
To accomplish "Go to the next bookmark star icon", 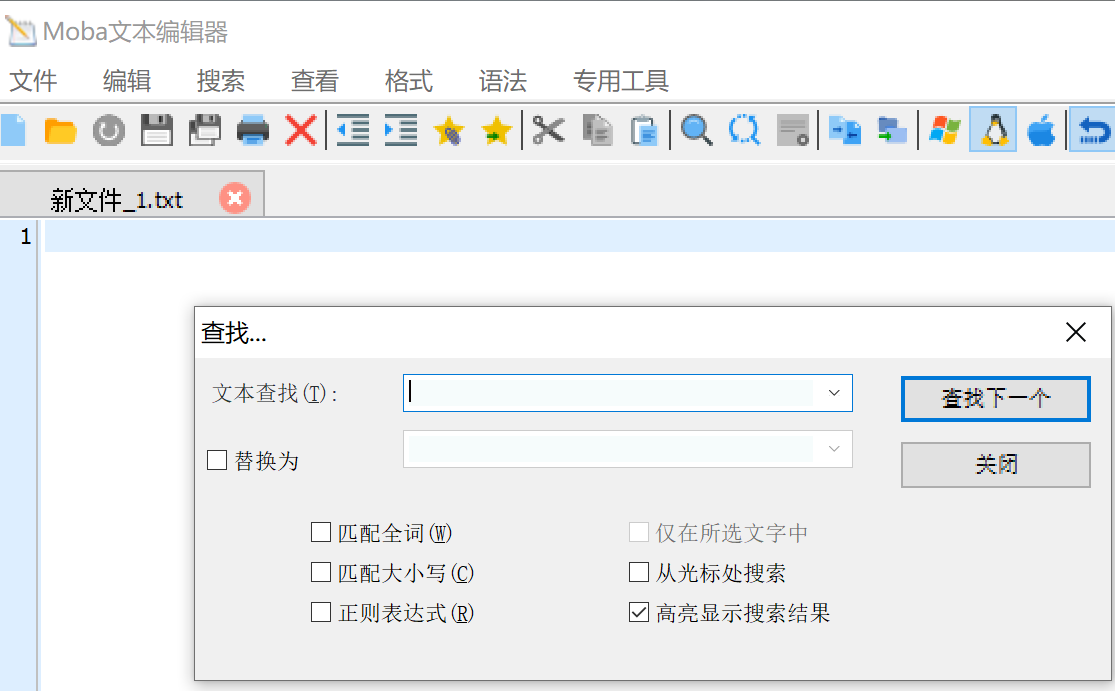I will [496, 131].
